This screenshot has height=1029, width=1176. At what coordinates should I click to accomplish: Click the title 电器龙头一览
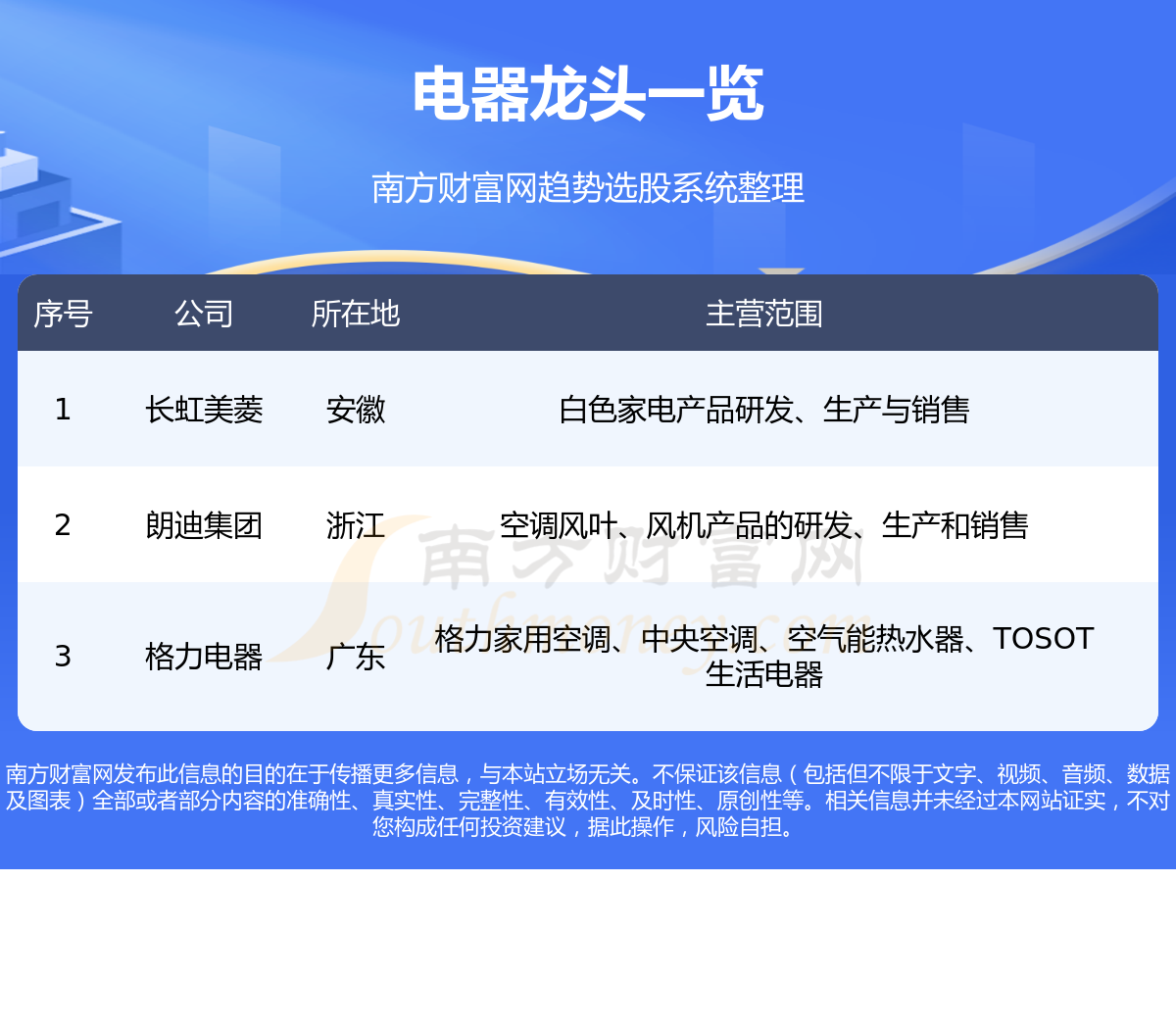click(588, 95)
